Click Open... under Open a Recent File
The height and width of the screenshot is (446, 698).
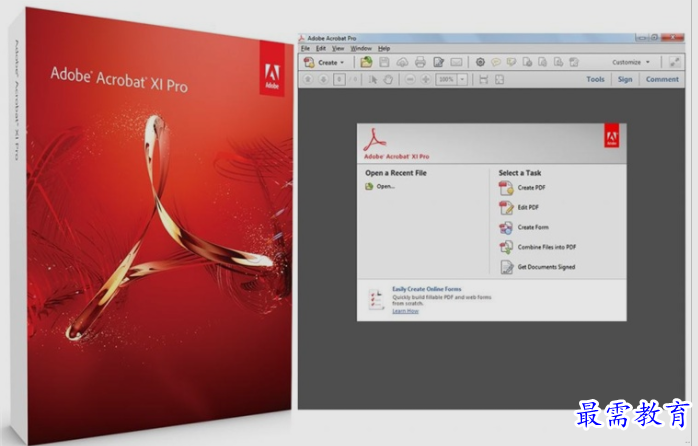point(380,187)
